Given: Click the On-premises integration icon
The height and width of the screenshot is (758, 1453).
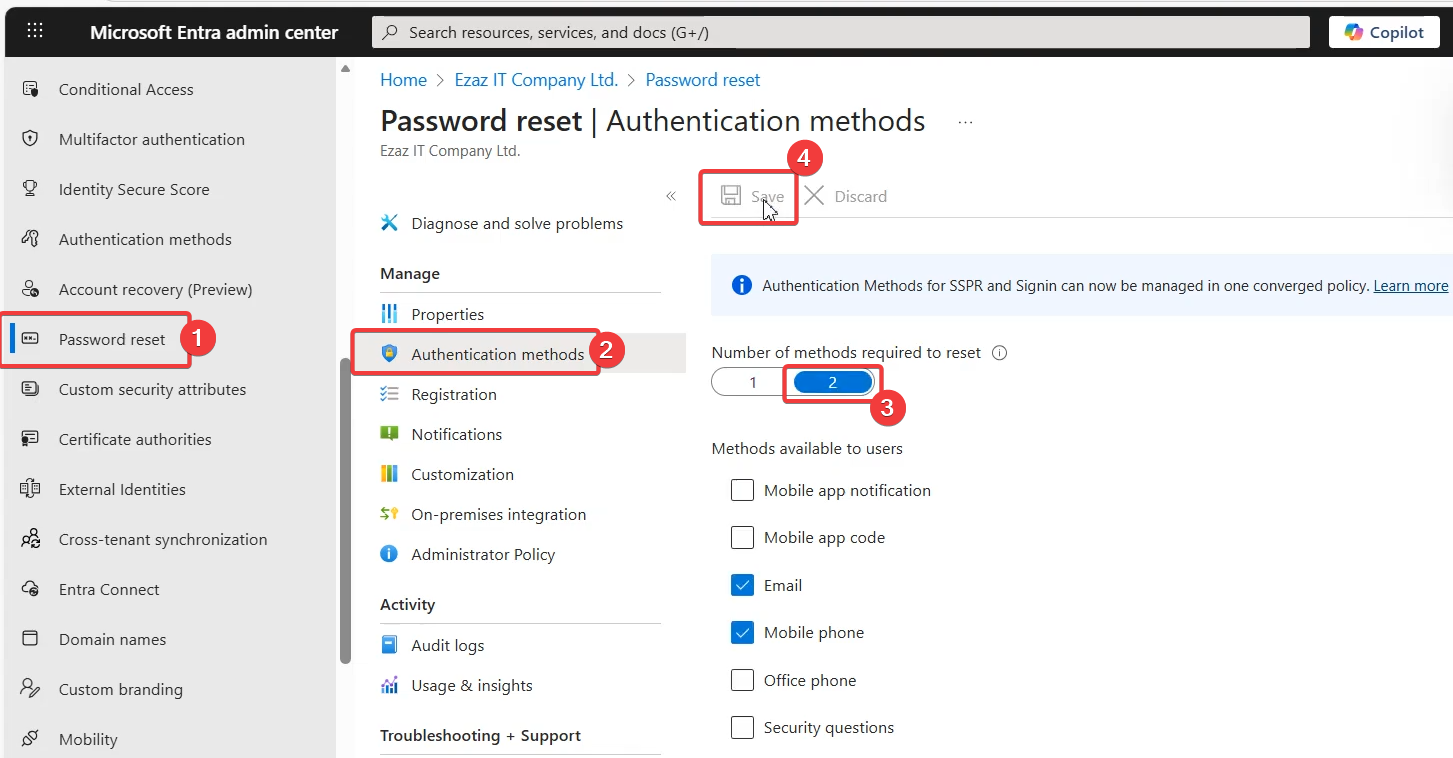Looking at the screenshot, I should point(390,514).
